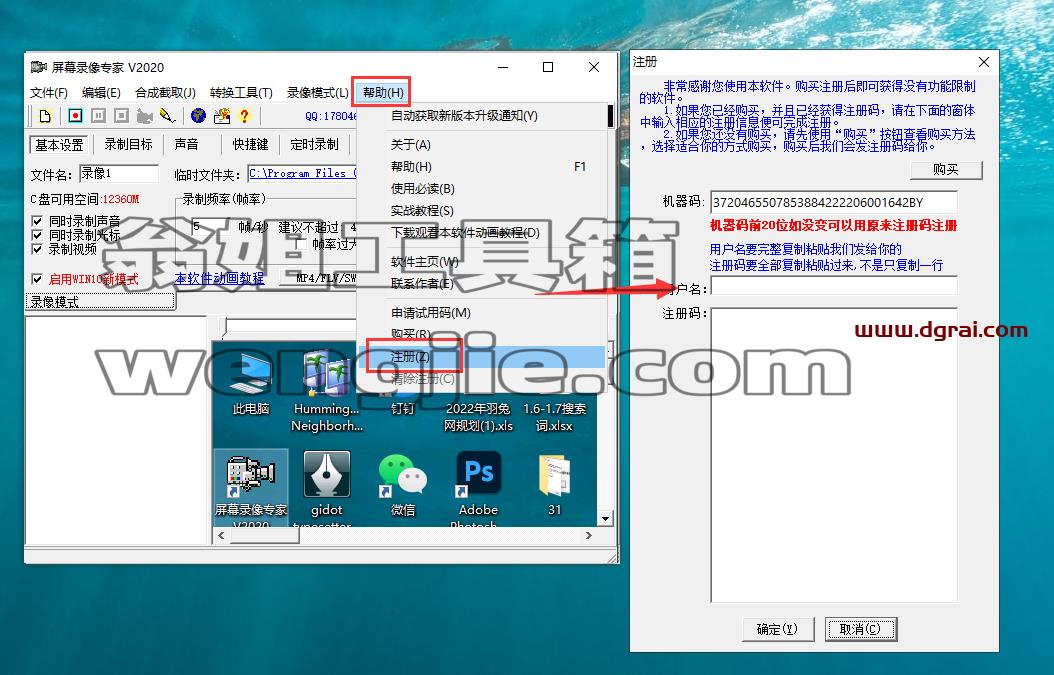The height and width of the screenshot is (675, 1054).
Task: Click the 用户名 input field
Action: tap(834, 286)
